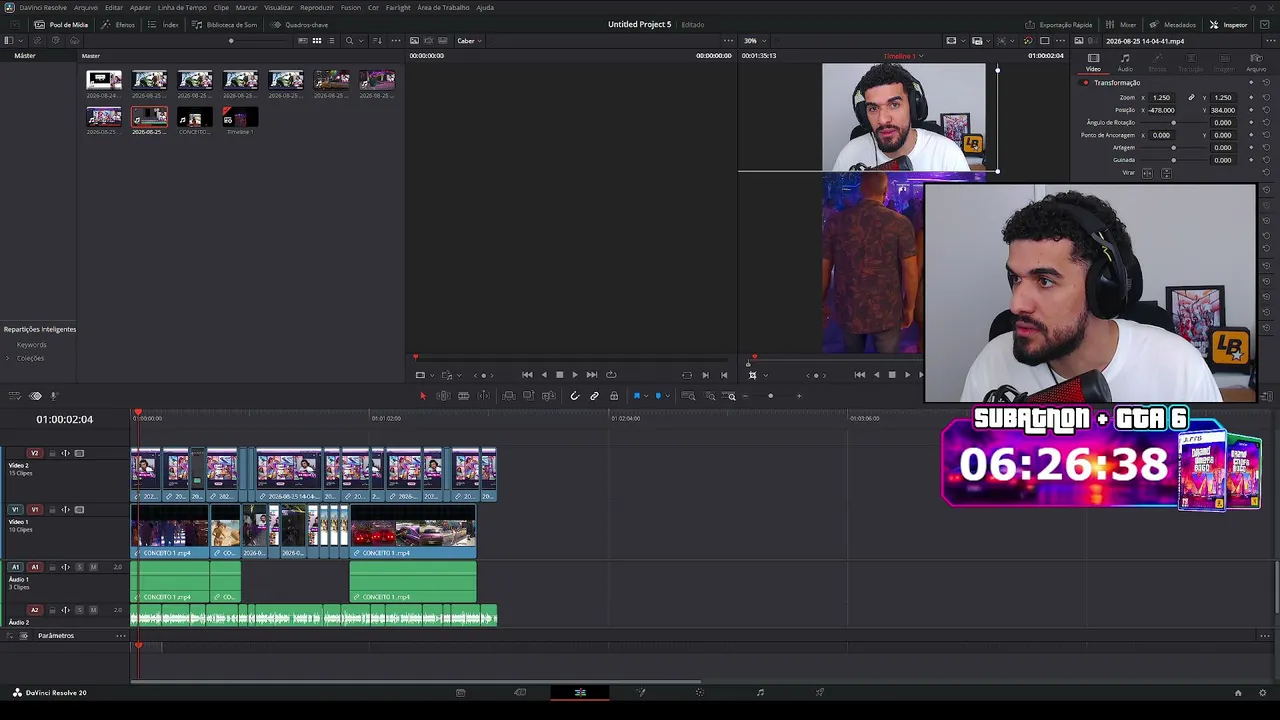Mute the Áudio 1 track
This screenshot has width=1280, height=720.
click(93, 567)
